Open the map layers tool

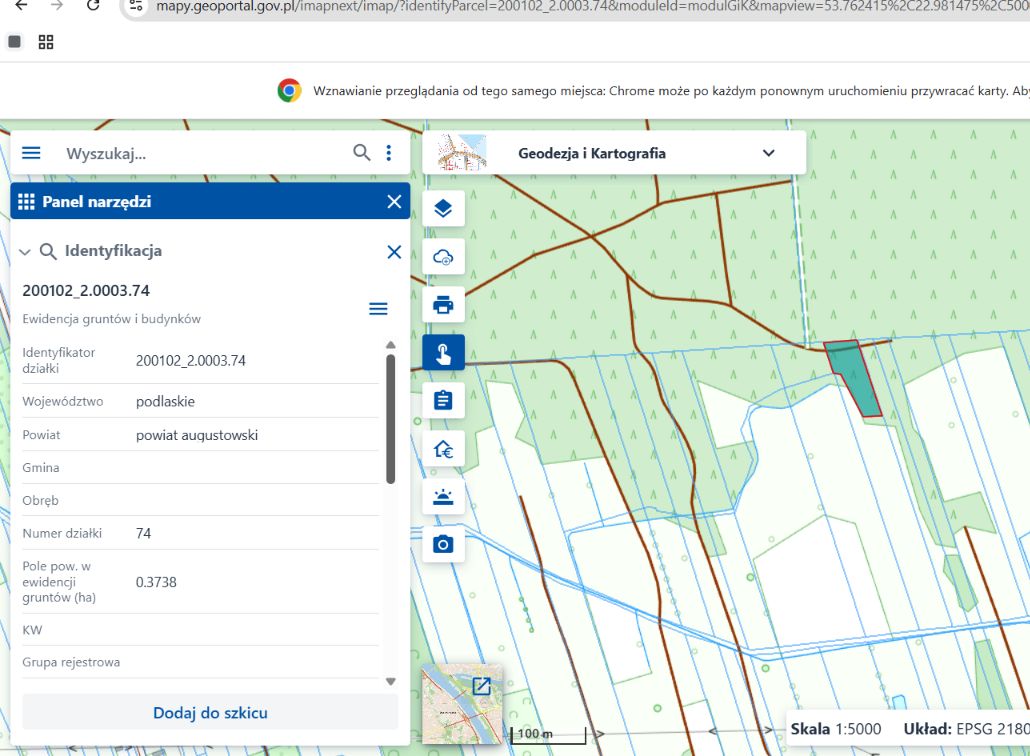click(443, 208)
